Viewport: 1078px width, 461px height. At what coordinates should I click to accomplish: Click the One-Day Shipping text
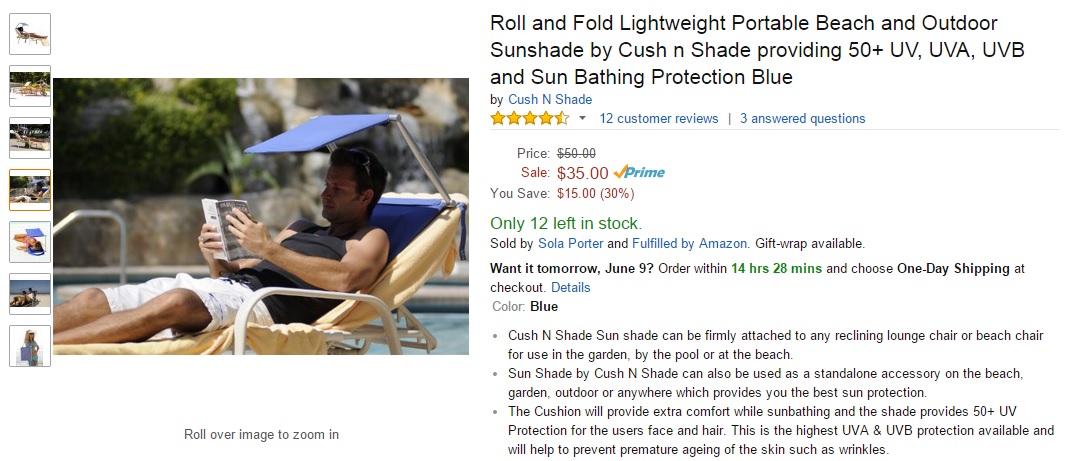pos(954,268)
